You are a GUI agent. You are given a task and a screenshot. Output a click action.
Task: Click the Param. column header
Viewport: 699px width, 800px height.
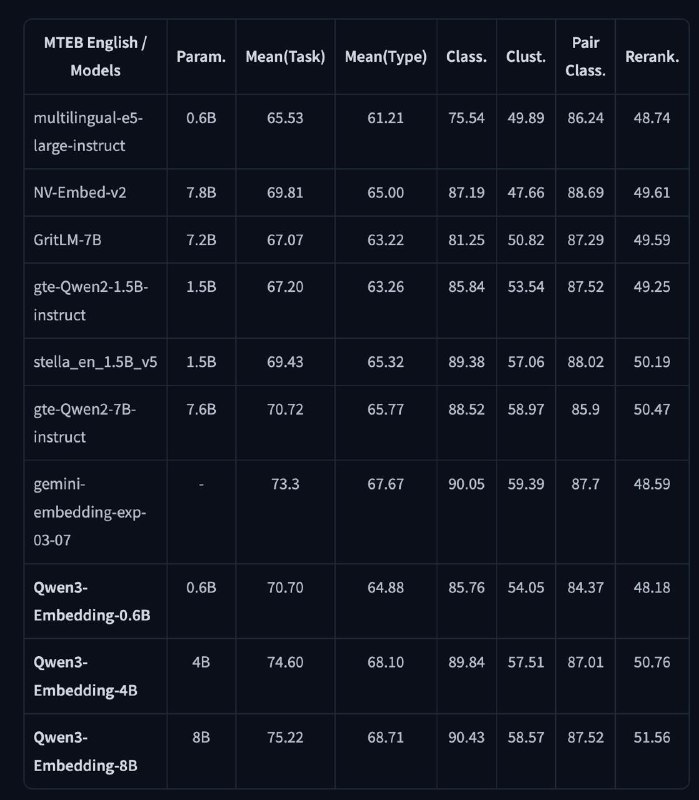pos(201,57)
